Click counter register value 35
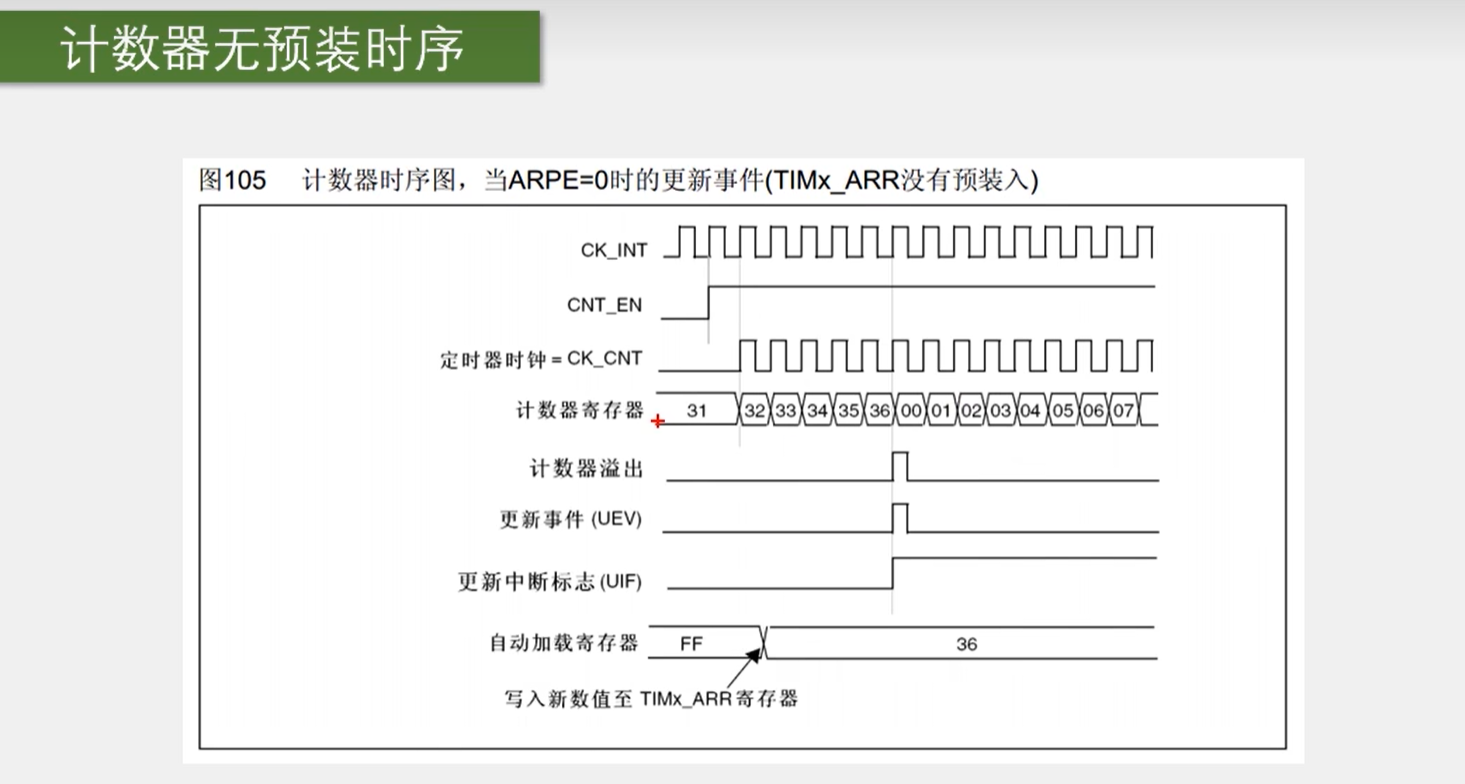1465x784 pixels. pyautogui.click(x=848, y=410)
